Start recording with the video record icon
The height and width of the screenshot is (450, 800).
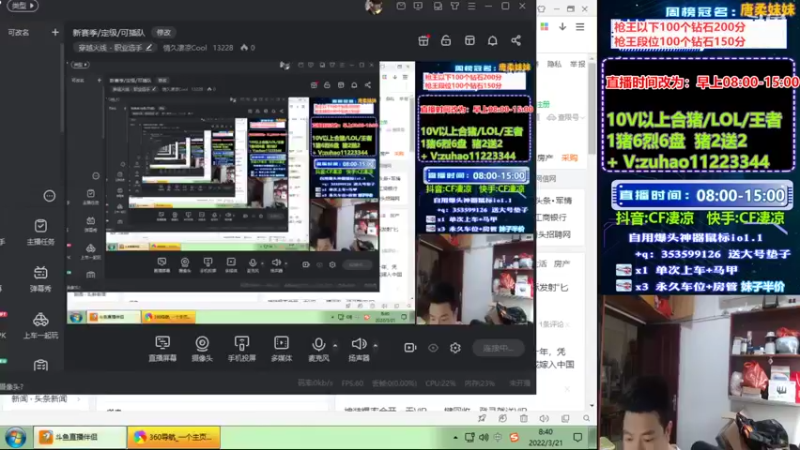coord(410,347)
